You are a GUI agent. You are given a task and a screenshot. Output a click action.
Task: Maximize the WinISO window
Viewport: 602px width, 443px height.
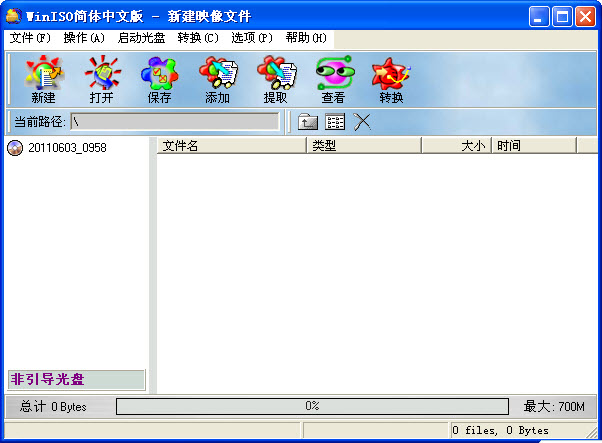[562, 17]
